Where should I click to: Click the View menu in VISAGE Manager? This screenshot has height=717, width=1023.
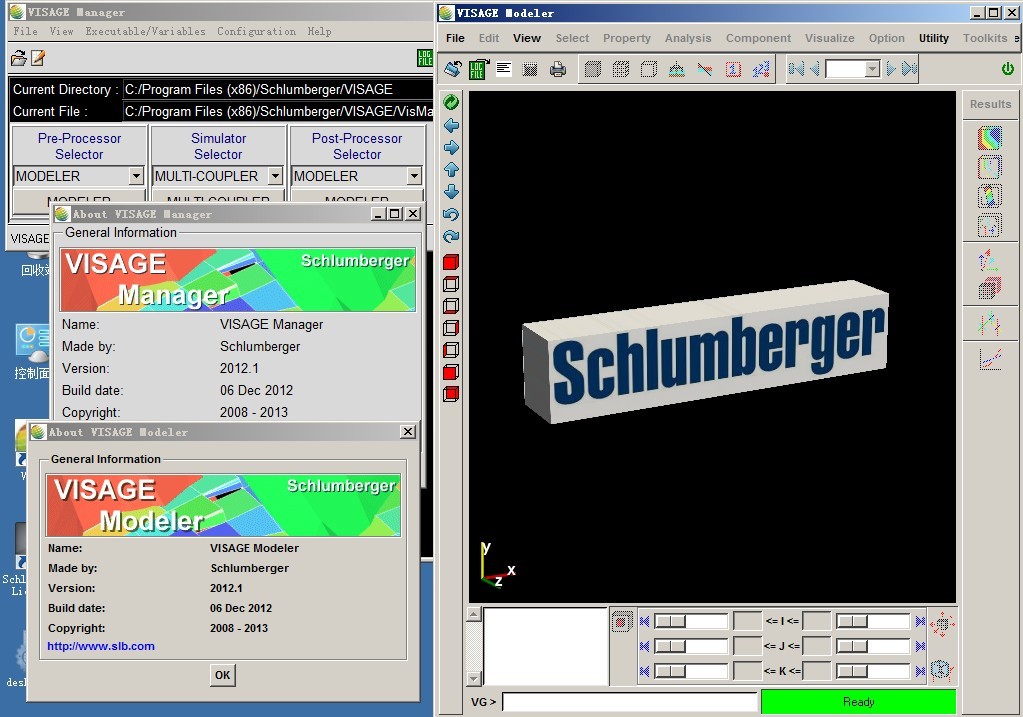coord(61,31)
